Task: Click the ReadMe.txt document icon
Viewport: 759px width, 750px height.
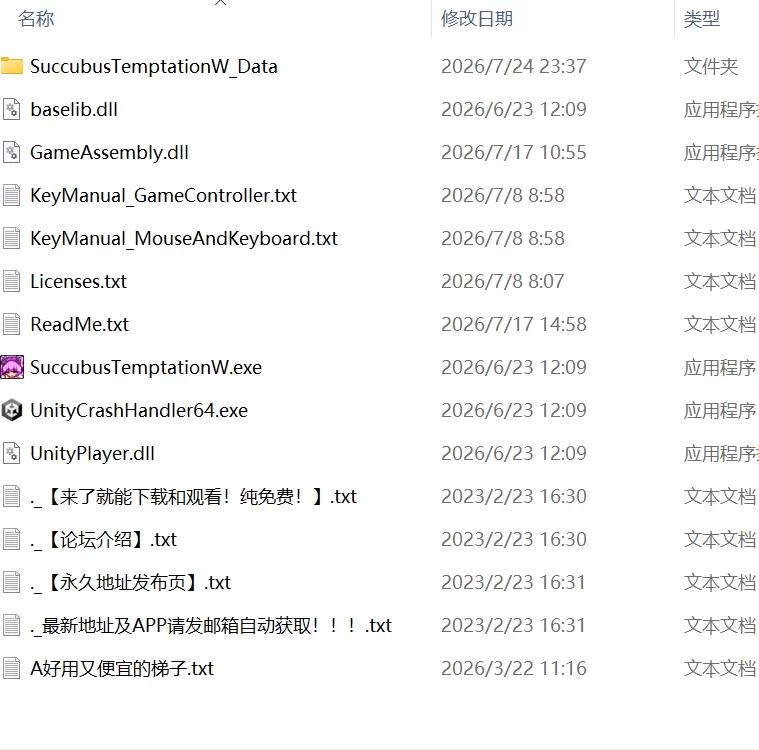Action: 12,324
